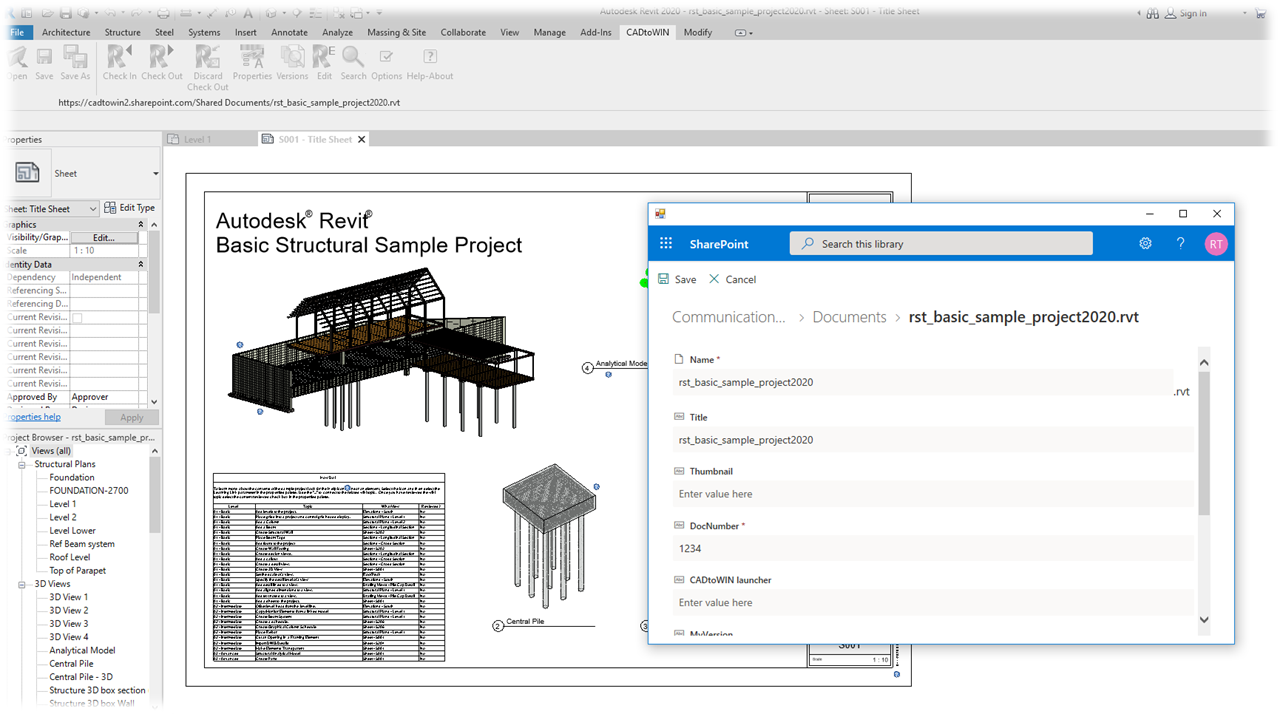Click the Documents breadcrumb link
This screenshot has height=714, width=1280.
coord(849,317)
